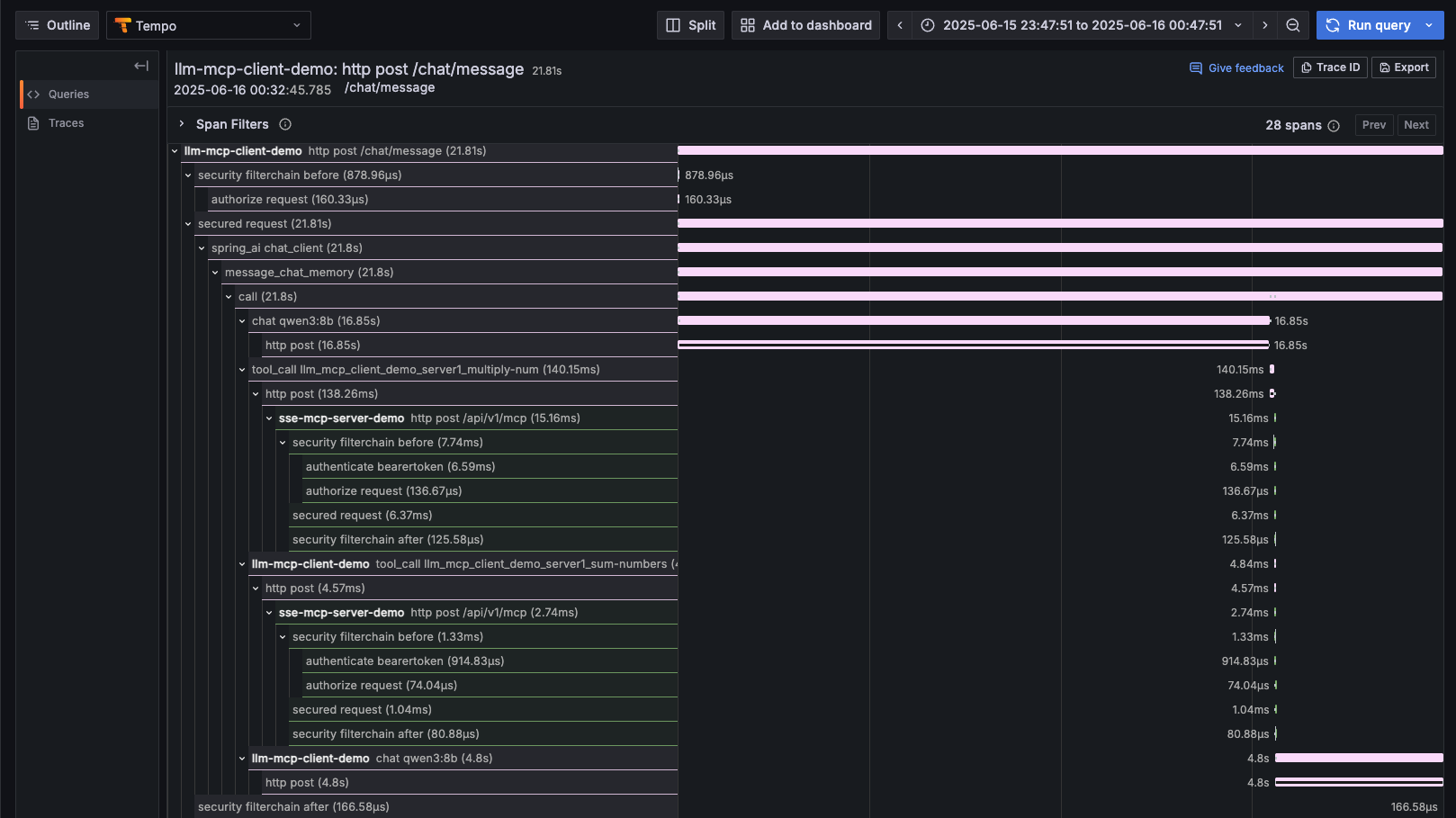This screenshot has height=818, width=1456.
Task: Go to Prev matching span
Action: [1374, 125]
